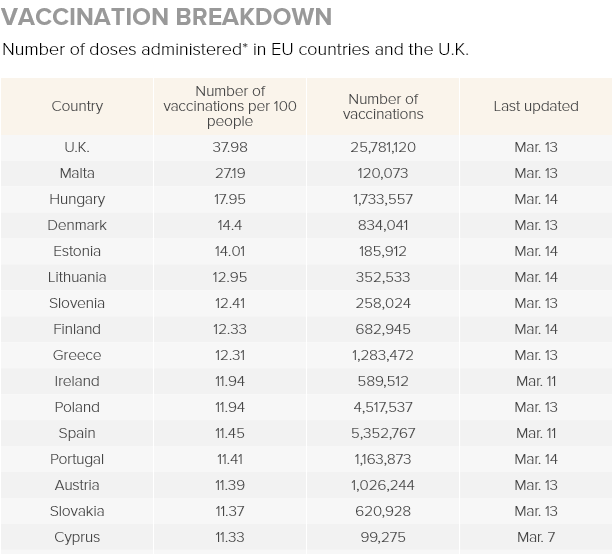Click Poland's vaccination count 4,517,537

click(383, 407)
